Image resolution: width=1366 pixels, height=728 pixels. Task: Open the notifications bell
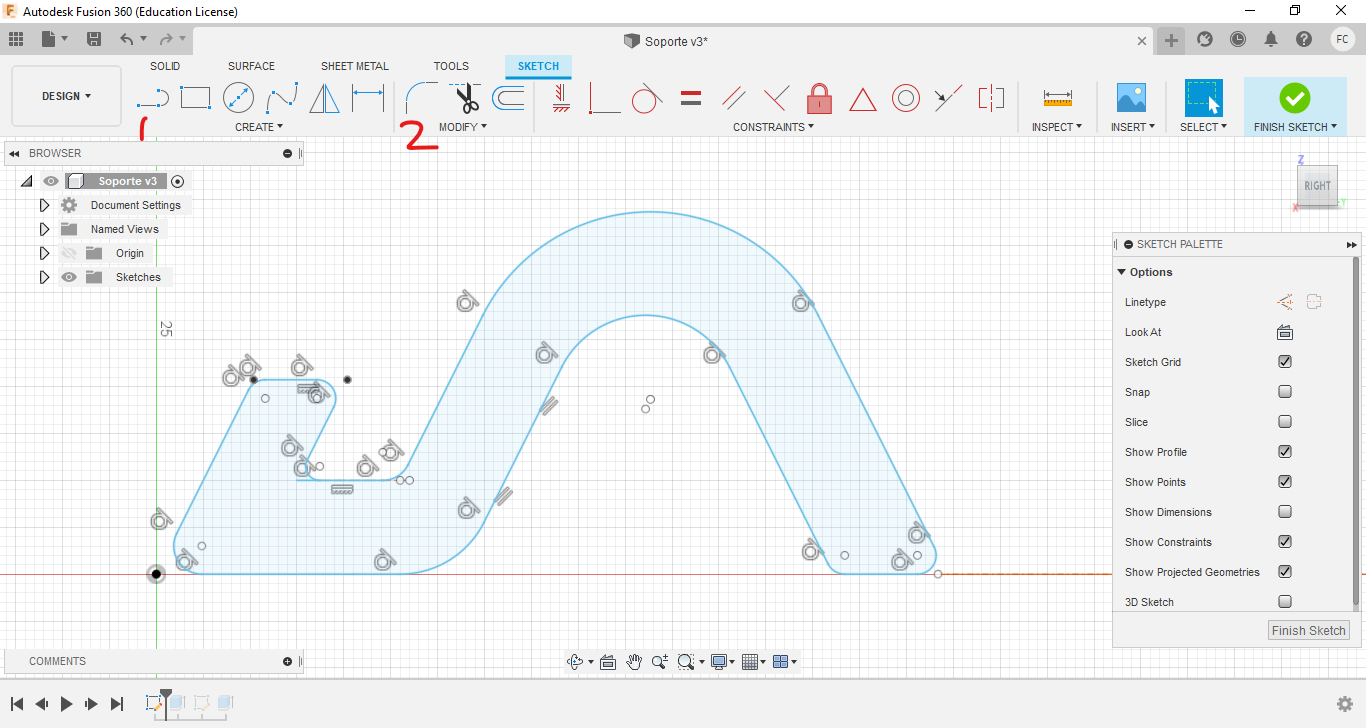(1271, 39)
